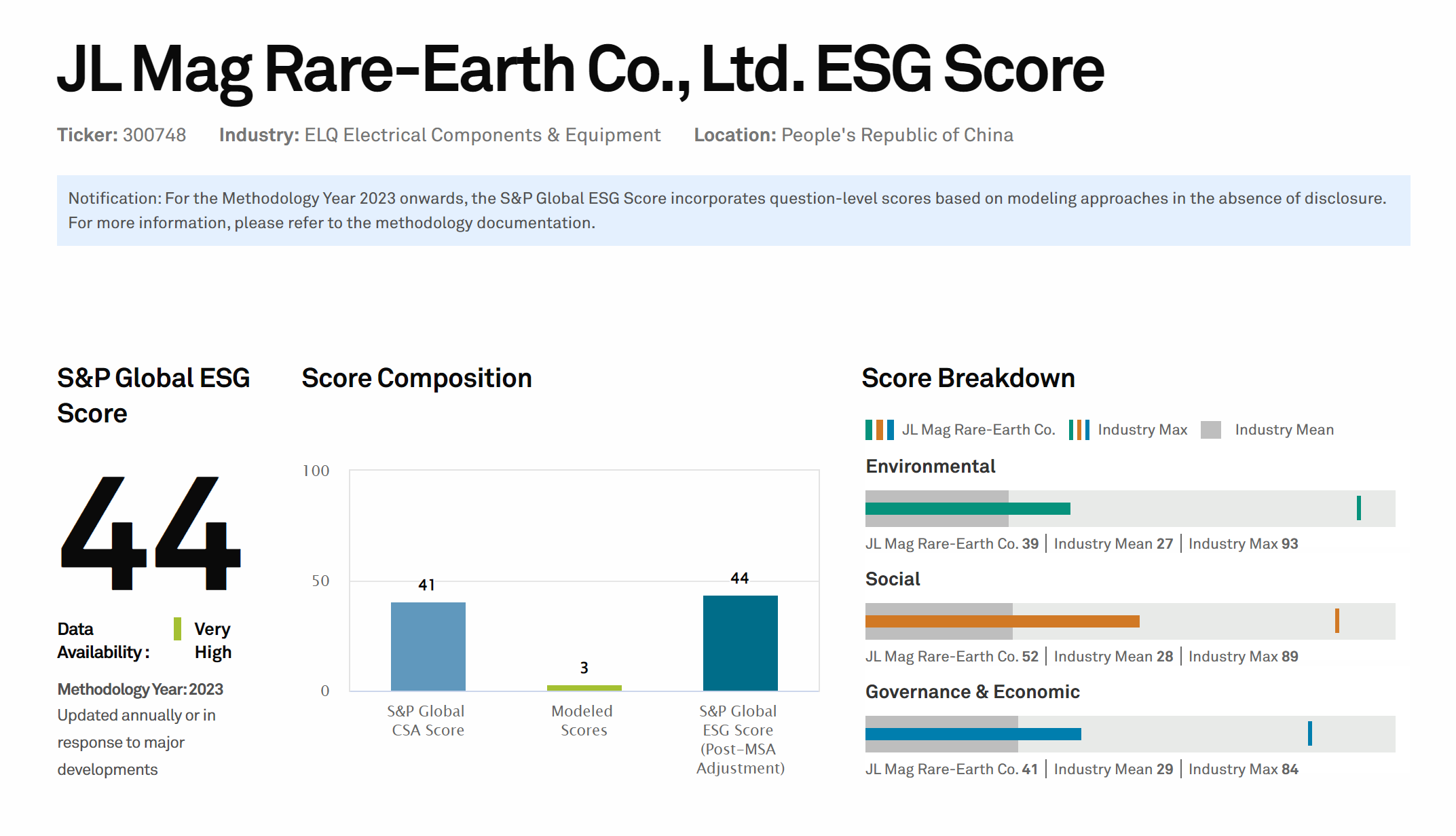The width and height of the screenshot is (1456, 836).
Task: Click the S&P Global ESG Score Post-MSA bar
Action: tap(740, 642)
